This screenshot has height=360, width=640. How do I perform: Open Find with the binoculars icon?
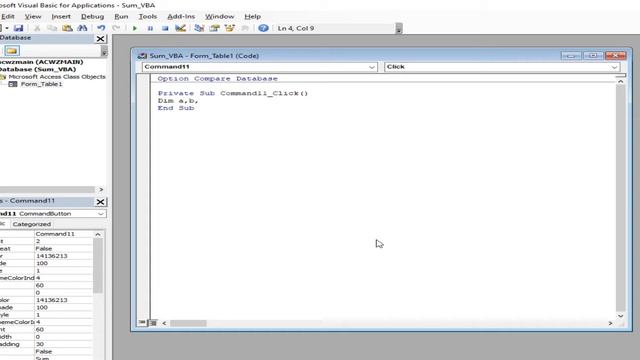[82, 28]
